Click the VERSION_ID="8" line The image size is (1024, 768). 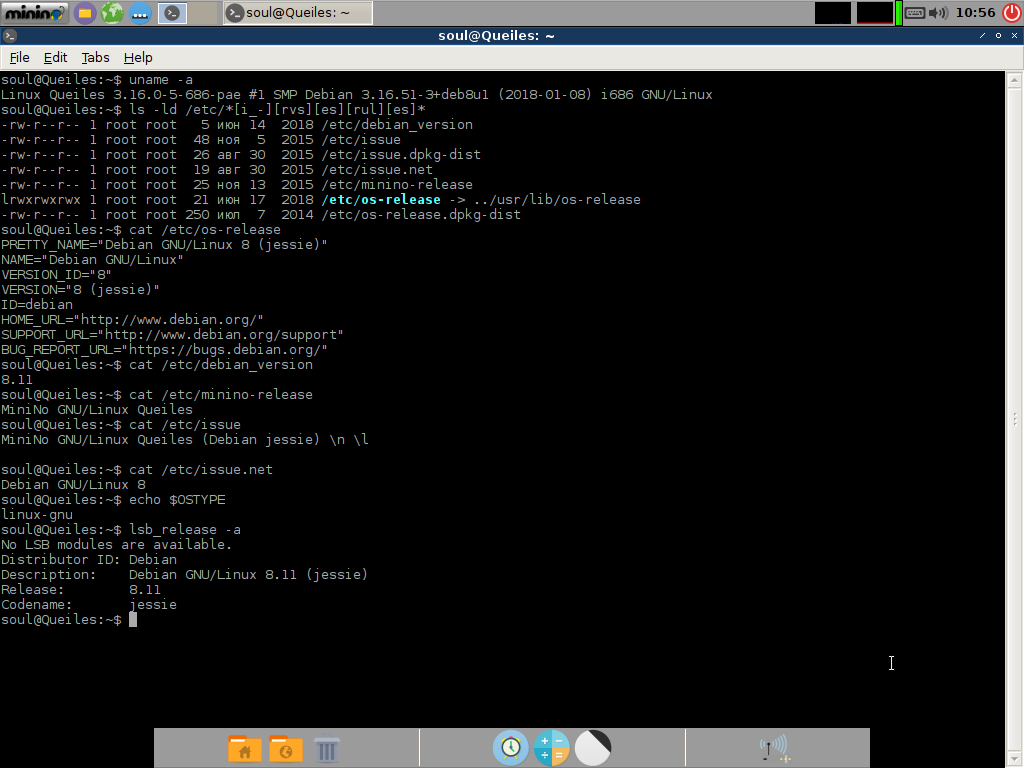[56, 275]
